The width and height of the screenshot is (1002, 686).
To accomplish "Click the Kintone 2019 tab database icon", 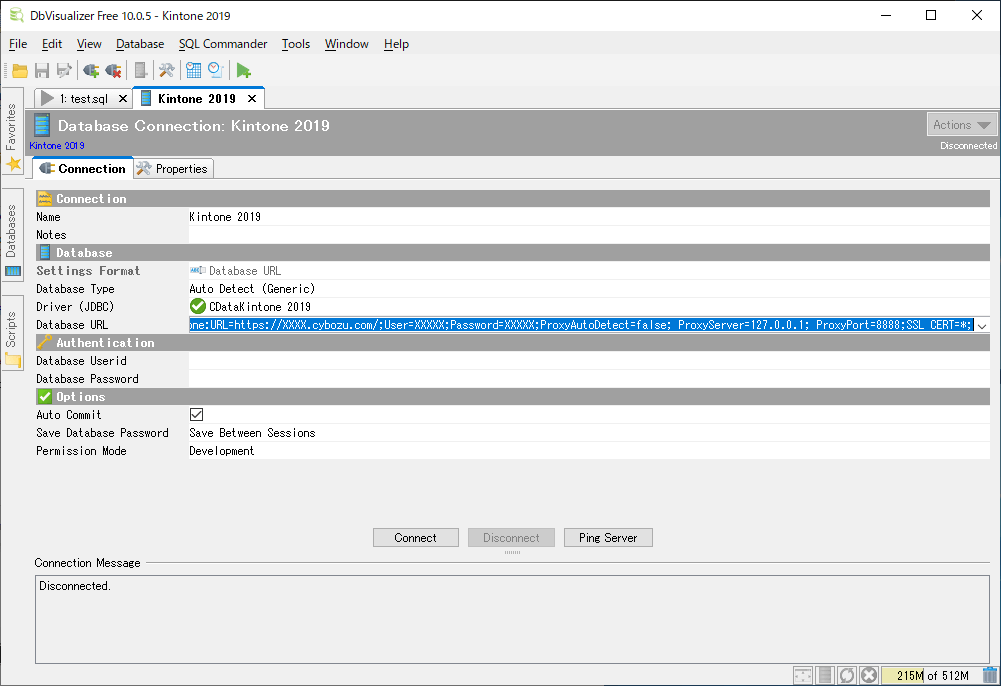I will [x=146, y=98].
